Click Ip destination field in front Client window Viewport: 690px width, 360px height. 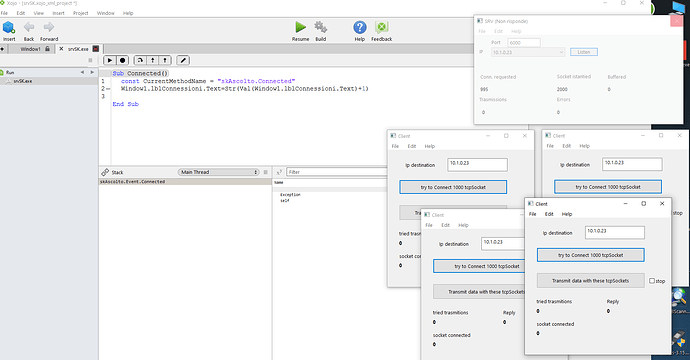(x=615, y=232)
